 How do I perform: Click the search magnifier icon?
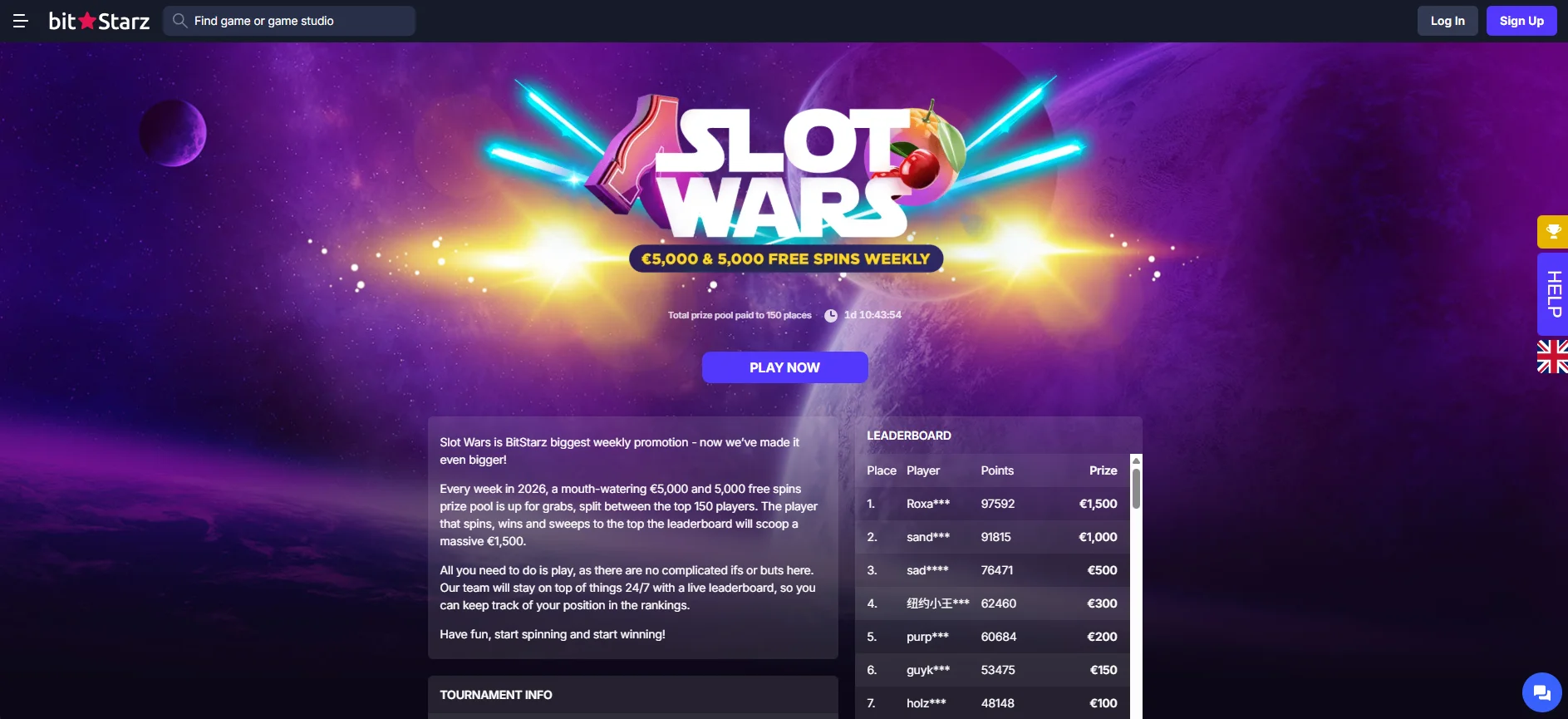[x=180, y=21]
